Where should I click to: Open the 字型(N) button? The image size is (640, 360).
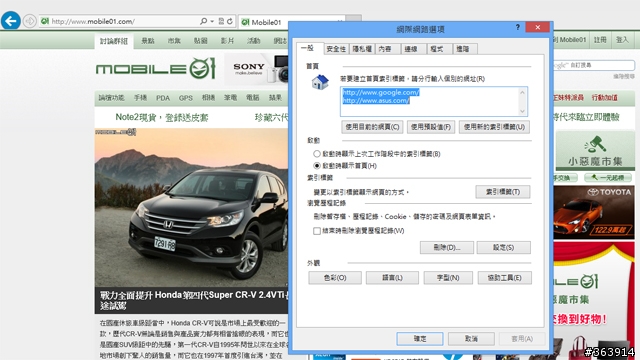(x=448, y=278)
